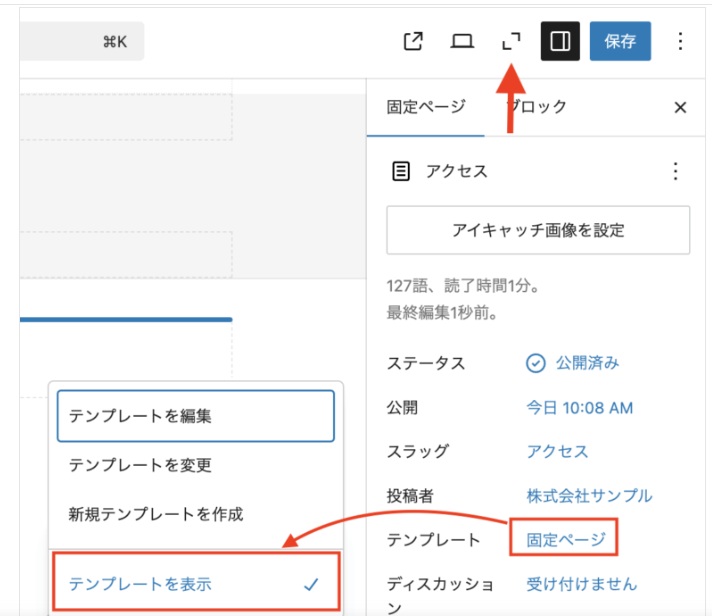Open the template 固定ページ dropdown
This screenshot has height=616, width=712.
tap(565, 539)
